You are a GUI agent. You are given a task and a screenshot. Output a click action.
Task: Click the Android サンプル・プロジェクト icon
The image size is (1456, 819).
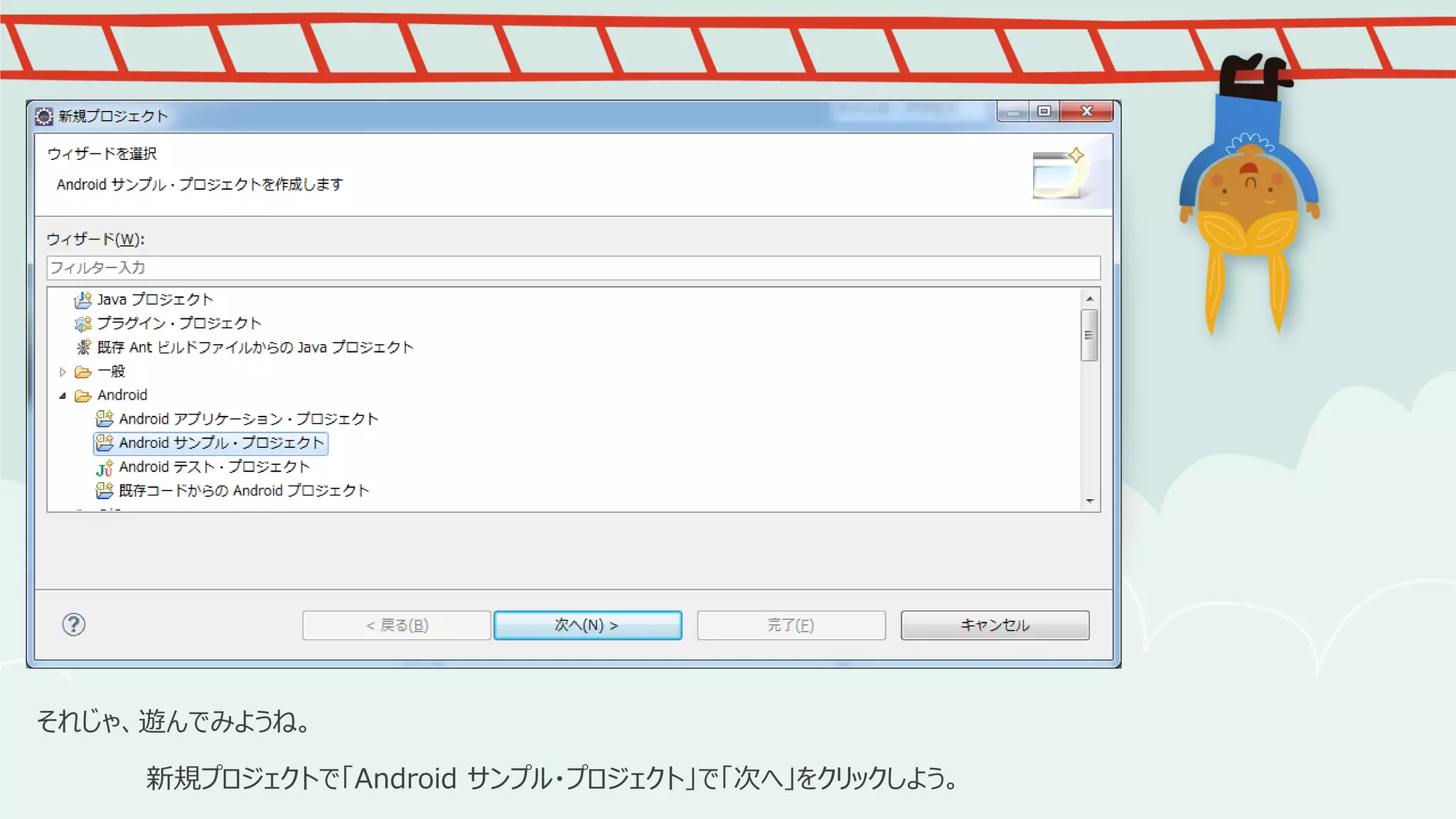[x=105, y=443]
